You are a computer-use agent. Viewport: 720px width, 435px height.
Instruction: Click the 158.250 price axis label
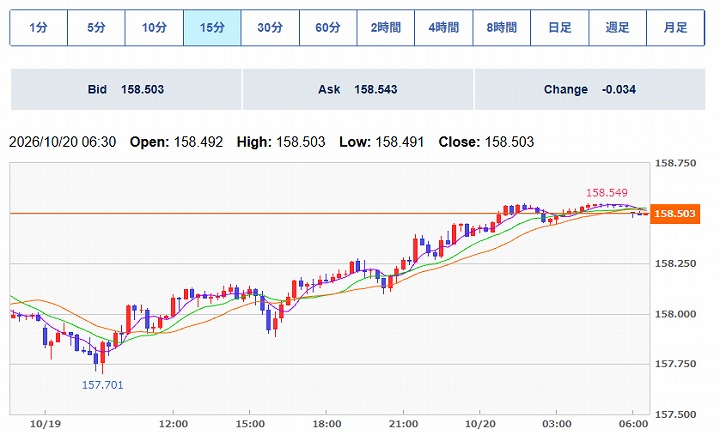(x=675, y=264)
